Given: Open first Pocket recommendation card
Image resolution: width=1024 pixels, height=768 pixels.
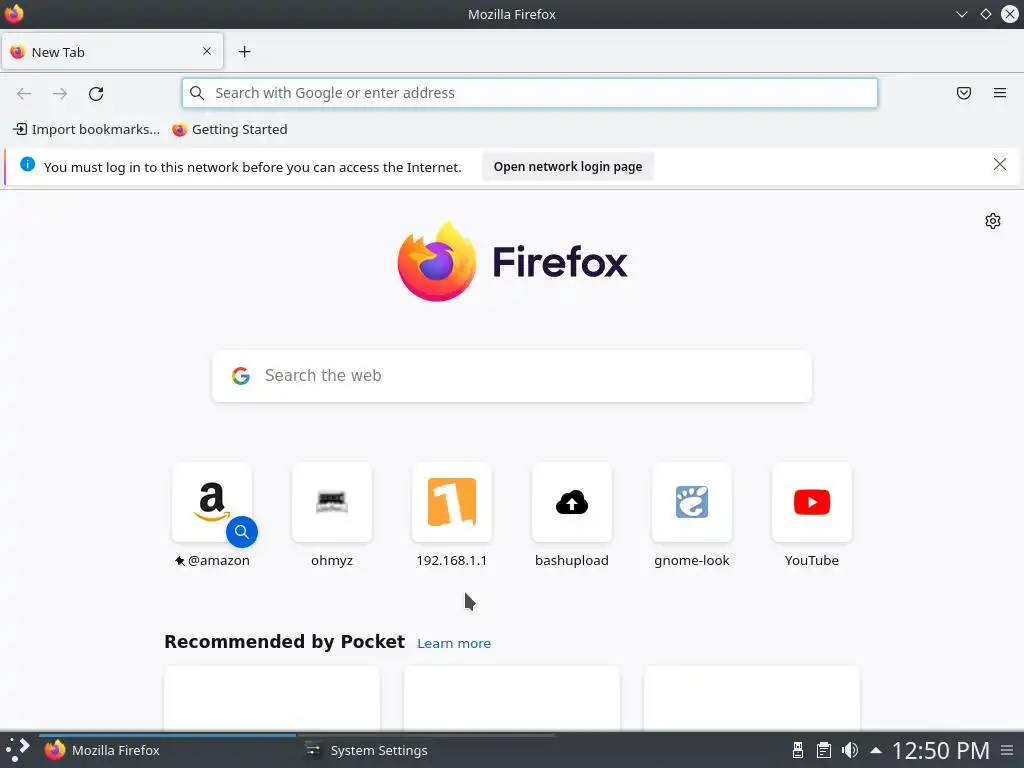Looking at the screenshot, I should click(272, 698).
